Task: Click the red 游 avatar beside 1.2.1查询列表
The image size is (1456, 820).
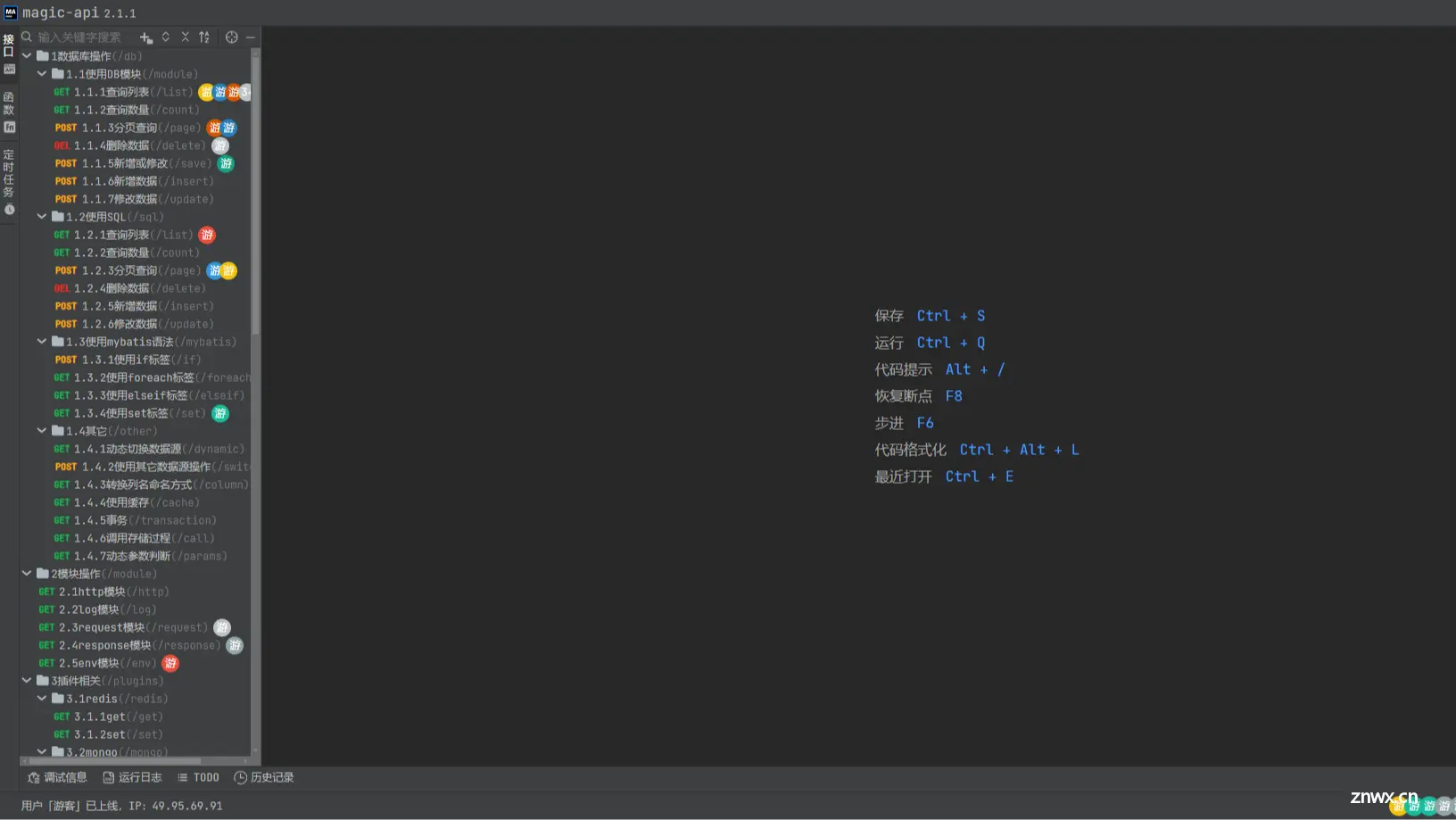Action: [x=207, y=235]
